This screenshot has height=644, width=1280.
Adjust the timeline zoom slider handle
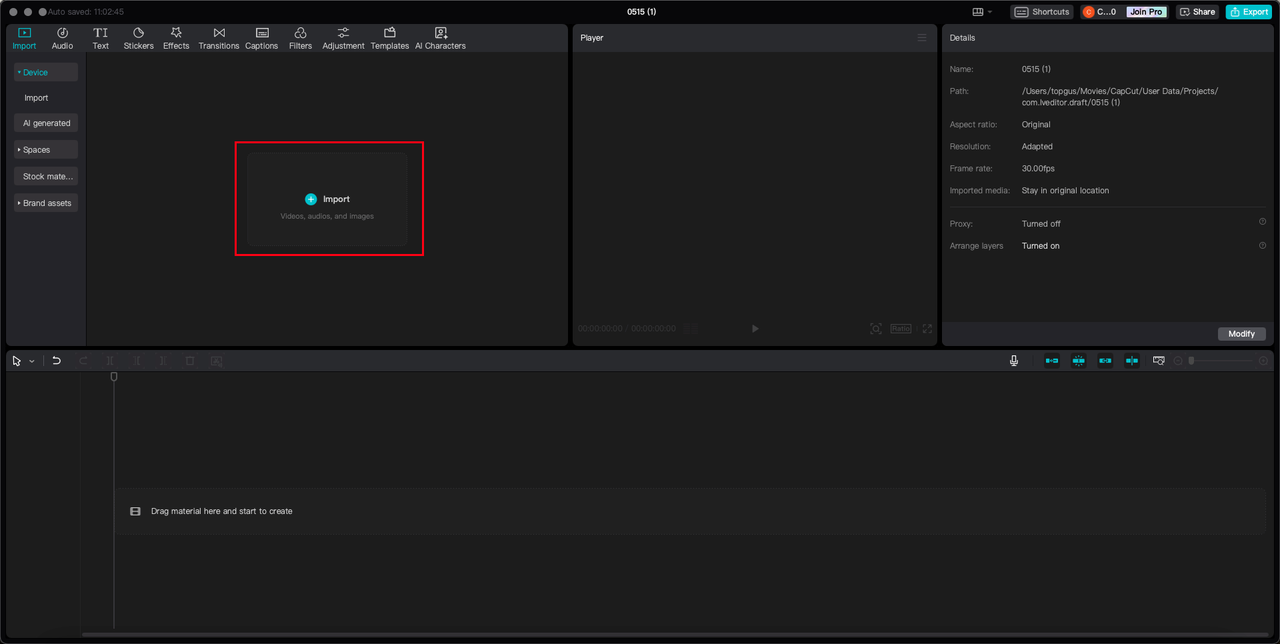point(1191,360)
